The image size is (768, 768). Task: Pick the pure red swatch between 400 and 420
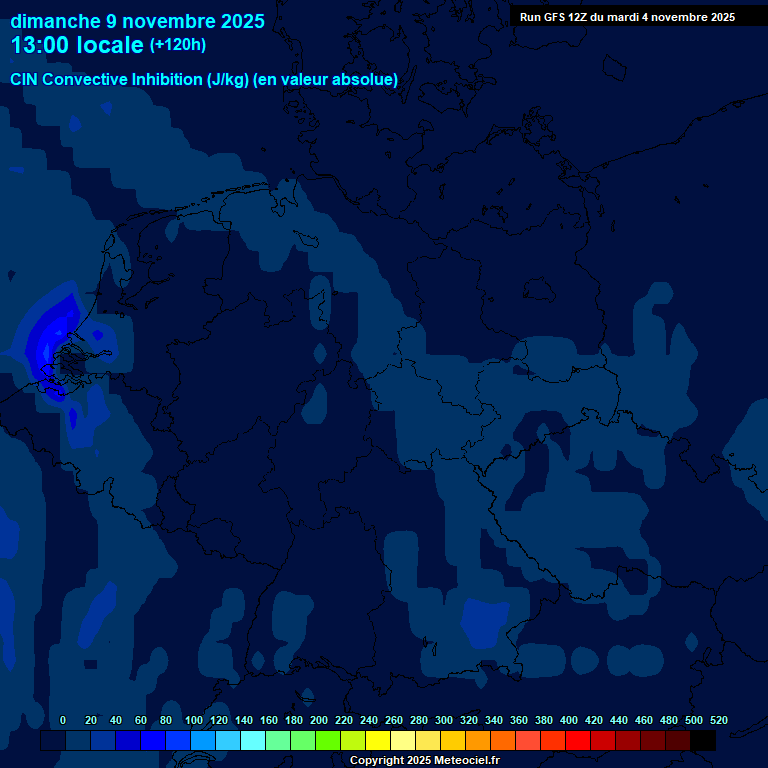pos(577,740)
